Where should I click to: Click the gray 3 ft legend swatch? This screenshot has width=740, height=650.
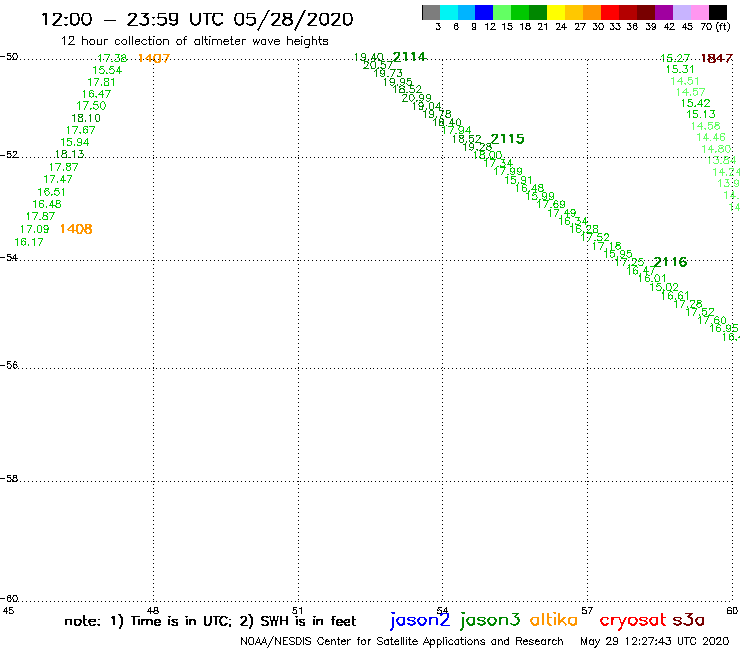pos(431,12)
